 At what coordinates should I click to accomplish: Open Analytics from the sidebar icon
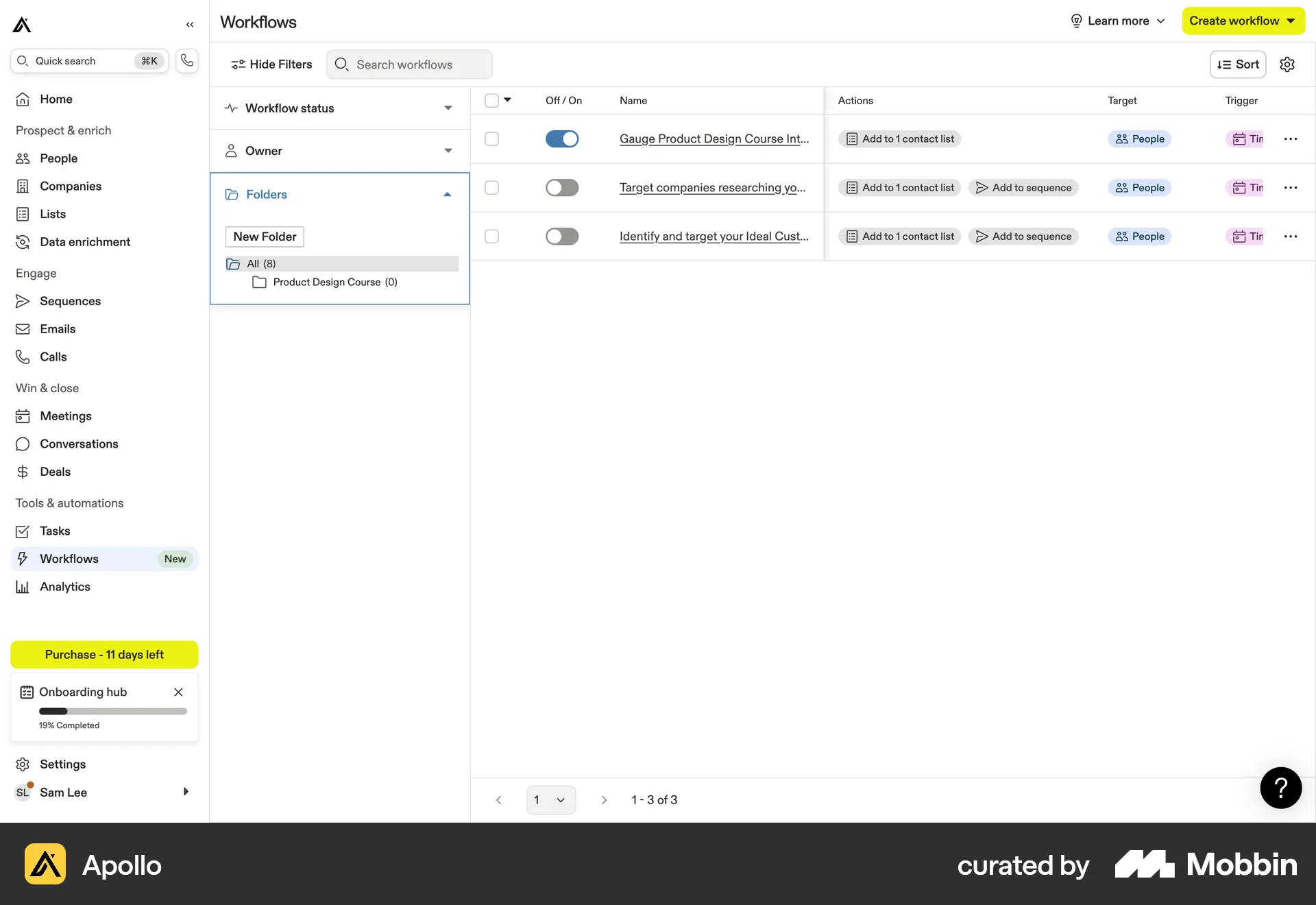[23, 586]
